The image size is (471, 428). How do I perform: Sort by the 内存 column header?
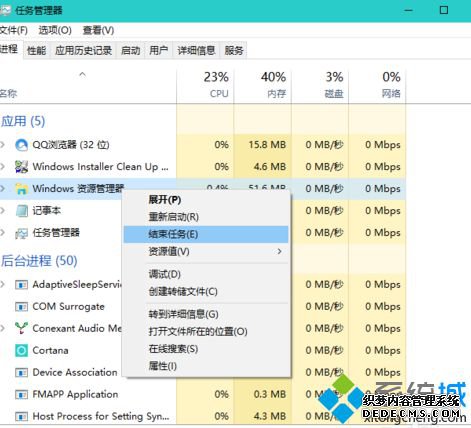[263, 85]
